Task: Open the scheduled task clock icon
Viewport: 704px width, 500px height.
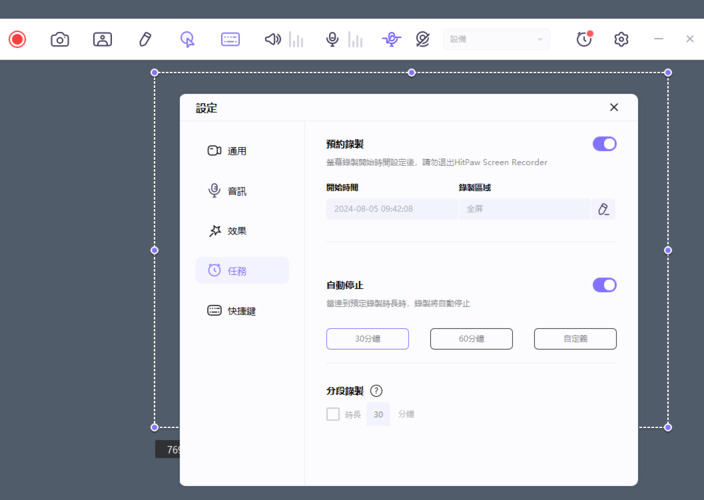Action: (585, 39)
